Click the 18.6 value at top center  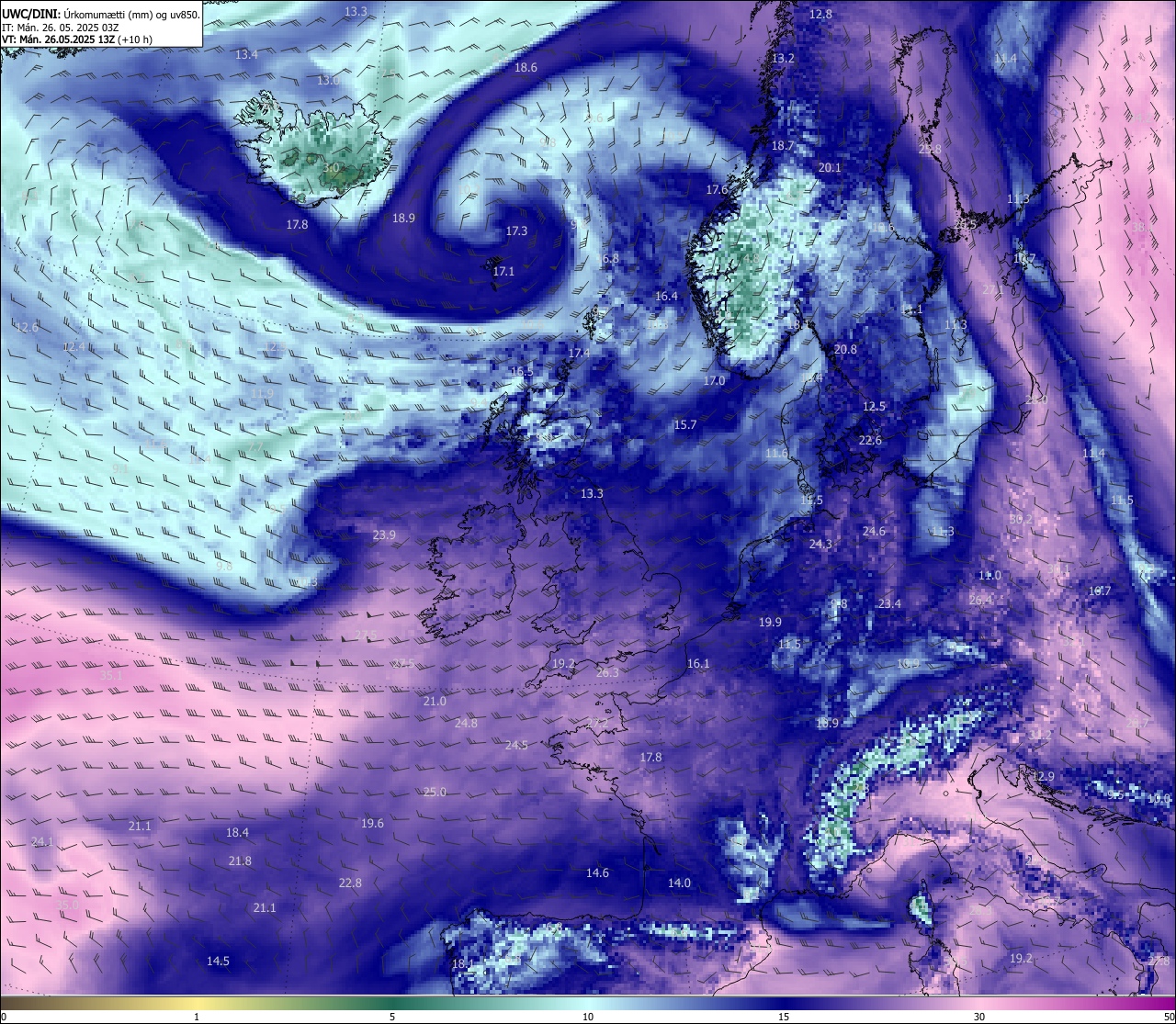pyautogui.click(x=526, y=68)
